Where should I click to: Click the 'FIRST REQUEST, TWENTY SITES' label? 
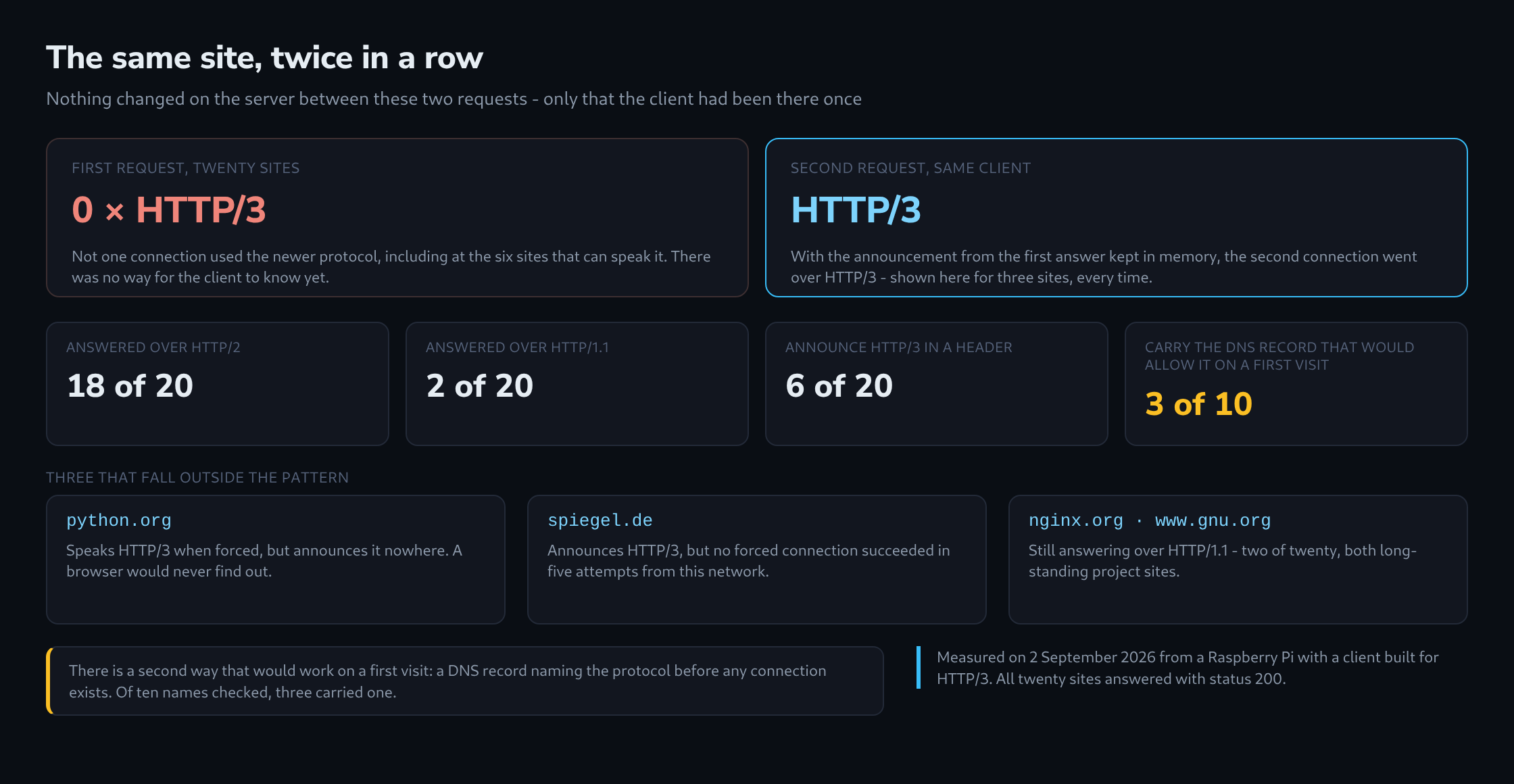185,168
